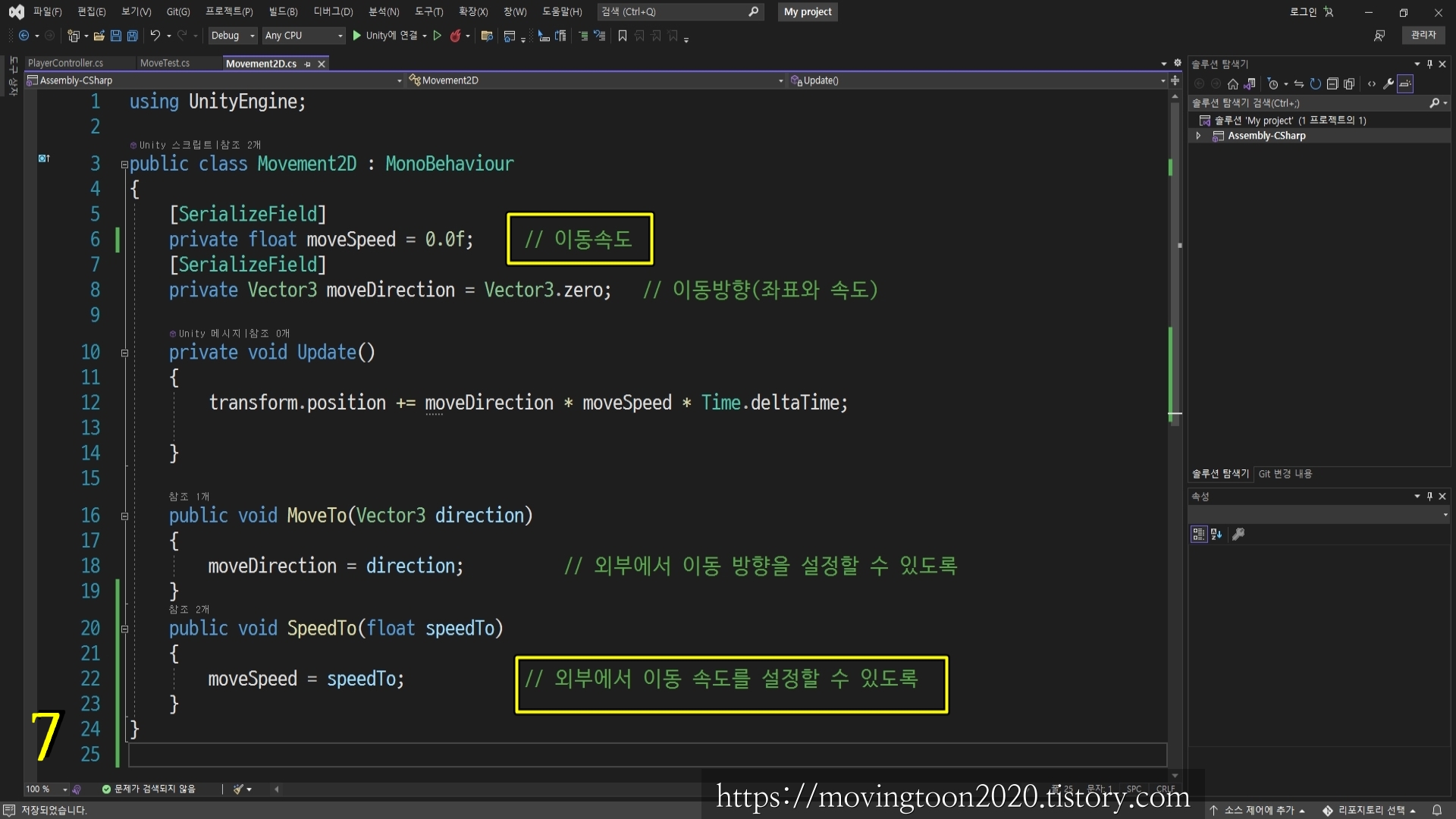Collapse the Update method code block
The image size is (1456, 819).
(124, 353)
